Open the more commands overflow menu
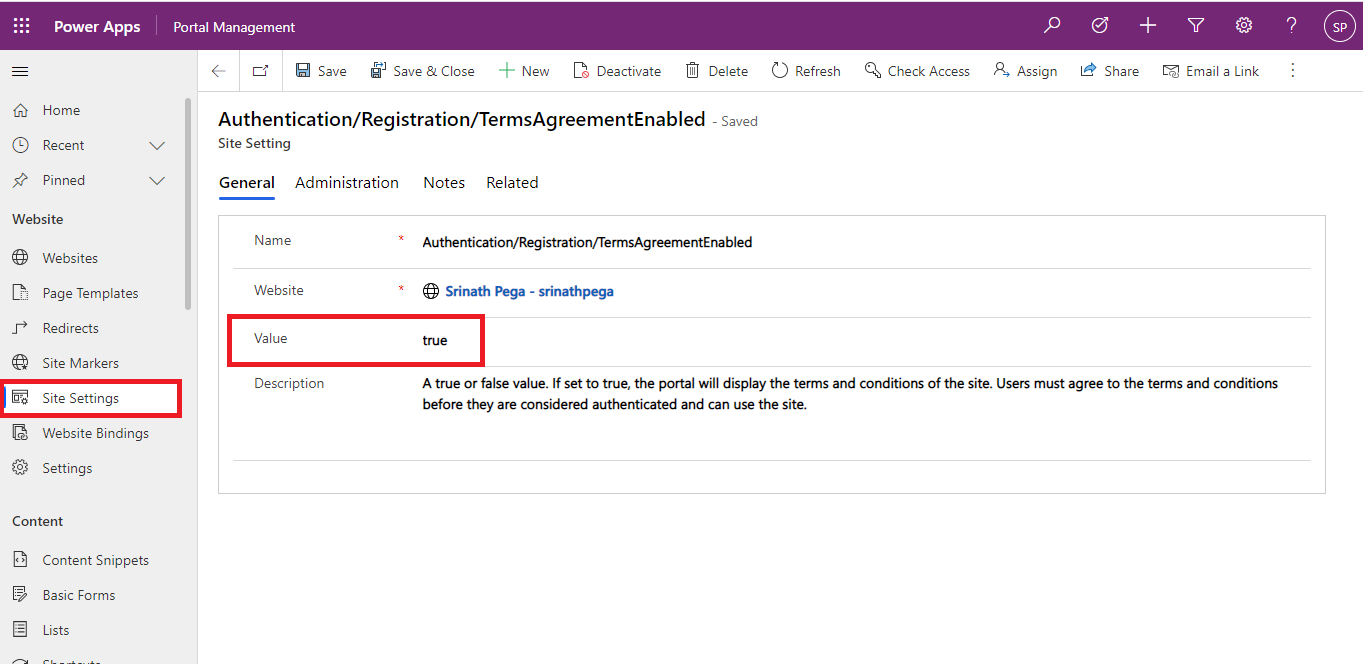 click(1292, 71)
